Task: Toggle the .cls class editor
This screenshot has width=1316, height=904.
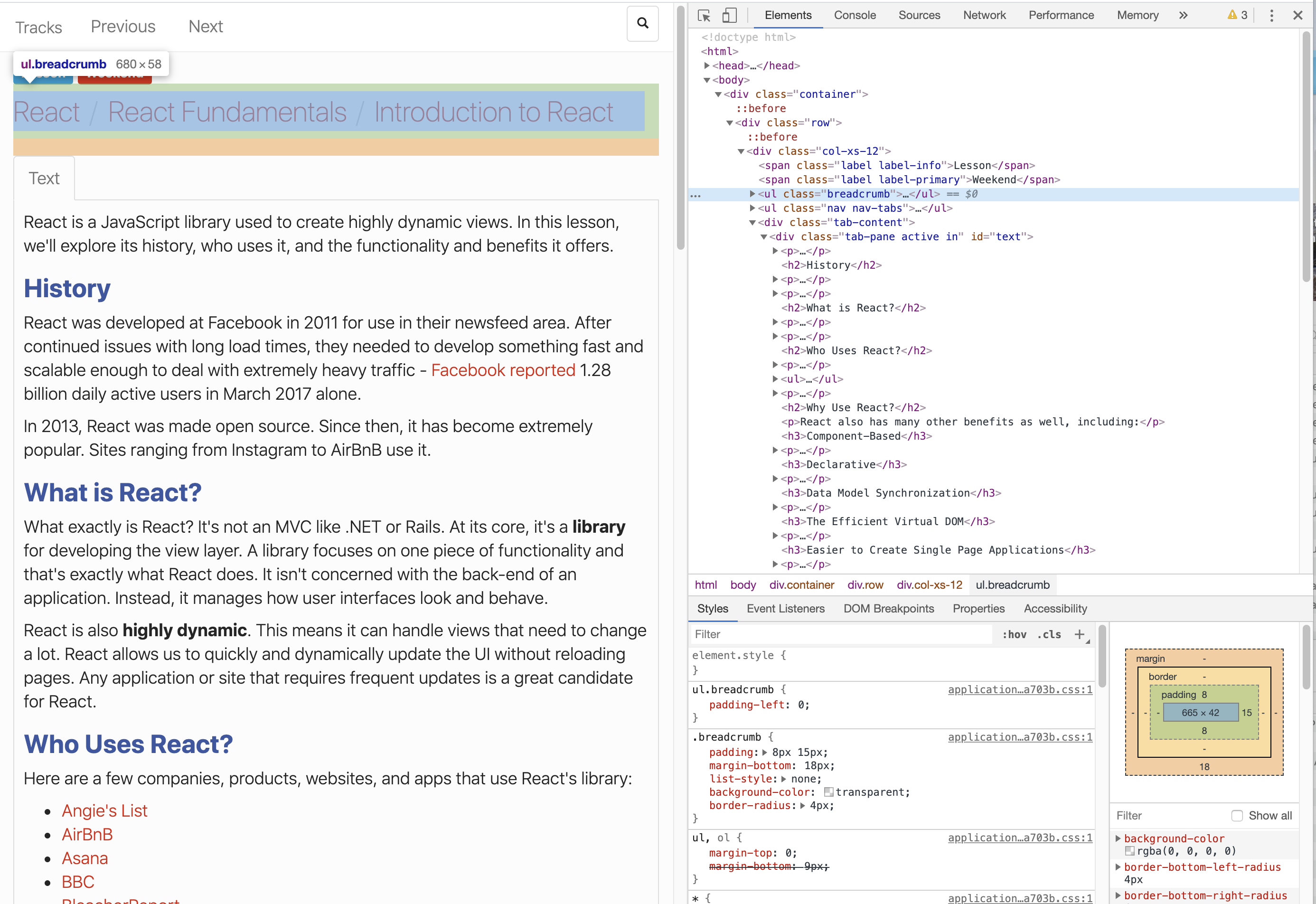Action: 1048,636
